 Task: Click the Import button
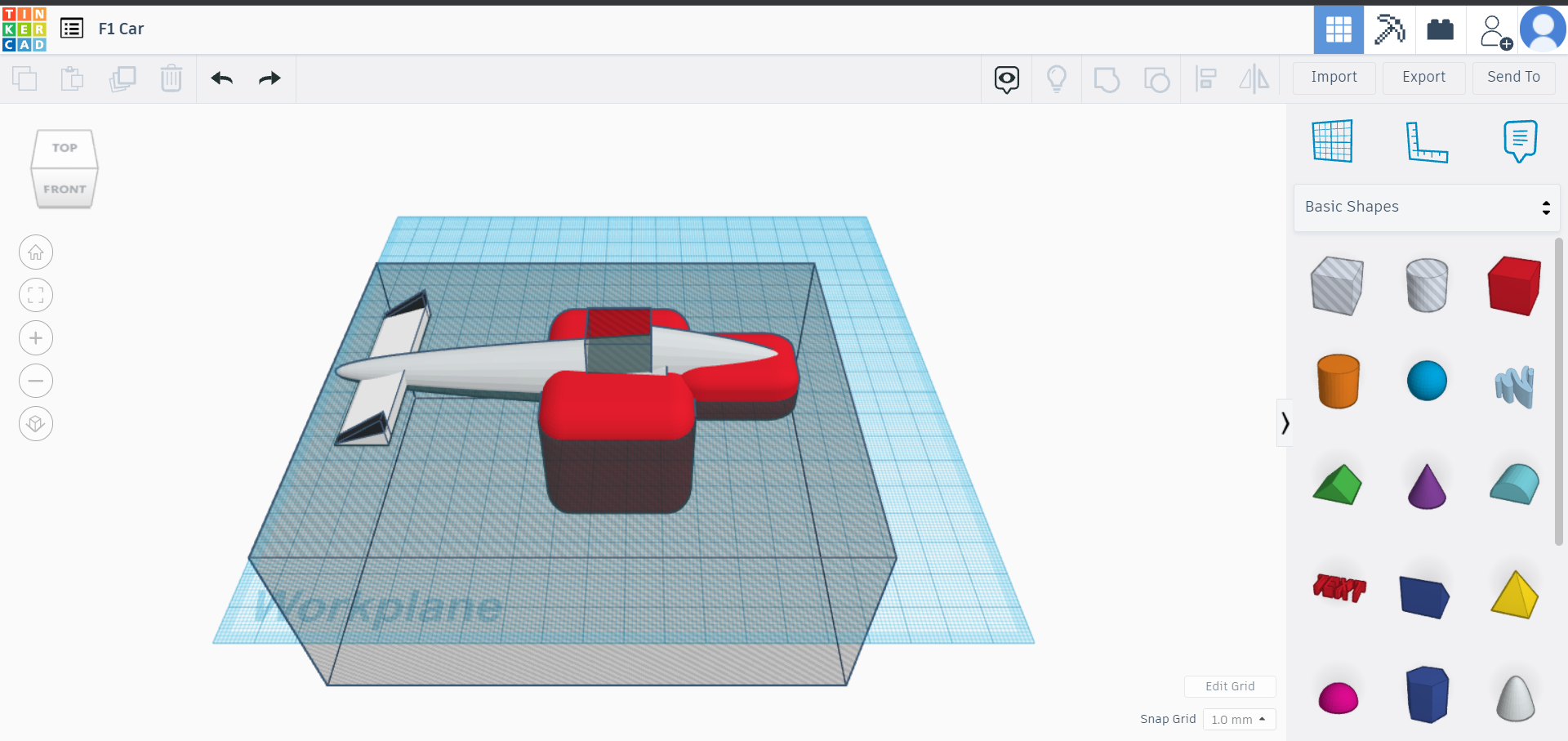tap(1334, 78)
